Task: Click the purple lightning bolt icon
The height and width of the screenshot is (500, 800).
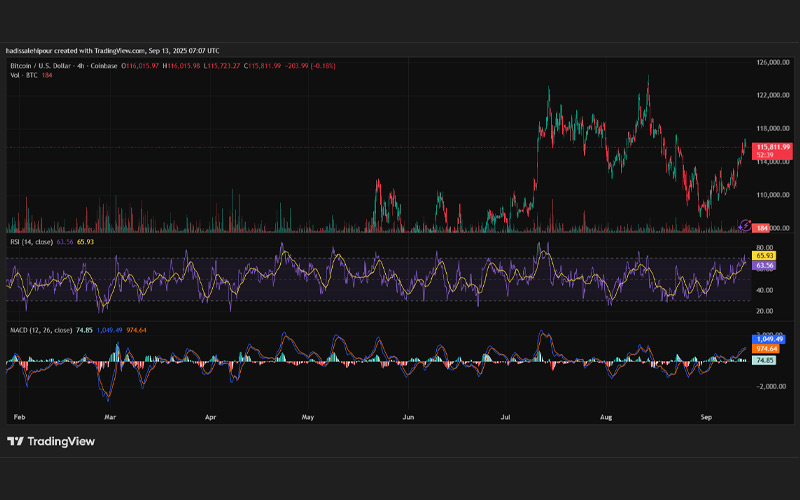Action: [744, 225]
